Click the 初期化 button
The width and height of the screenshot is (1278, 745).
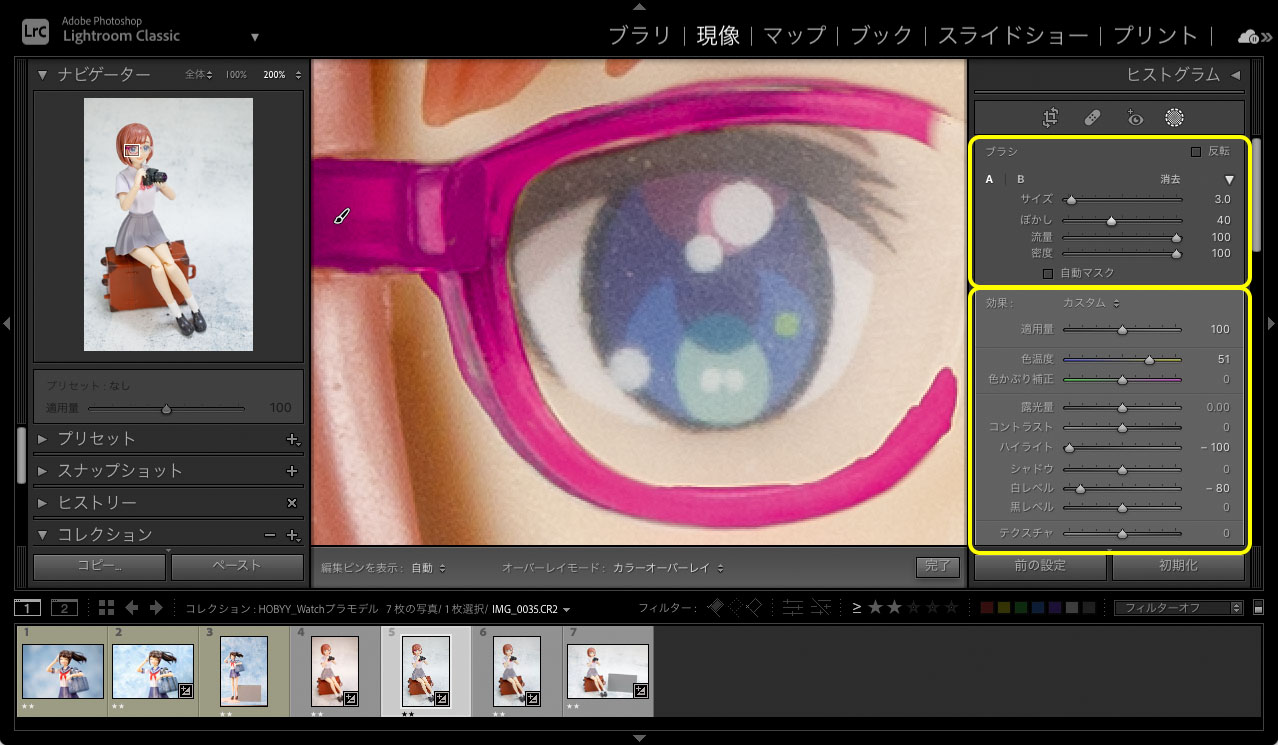(x=1178, y=566)
